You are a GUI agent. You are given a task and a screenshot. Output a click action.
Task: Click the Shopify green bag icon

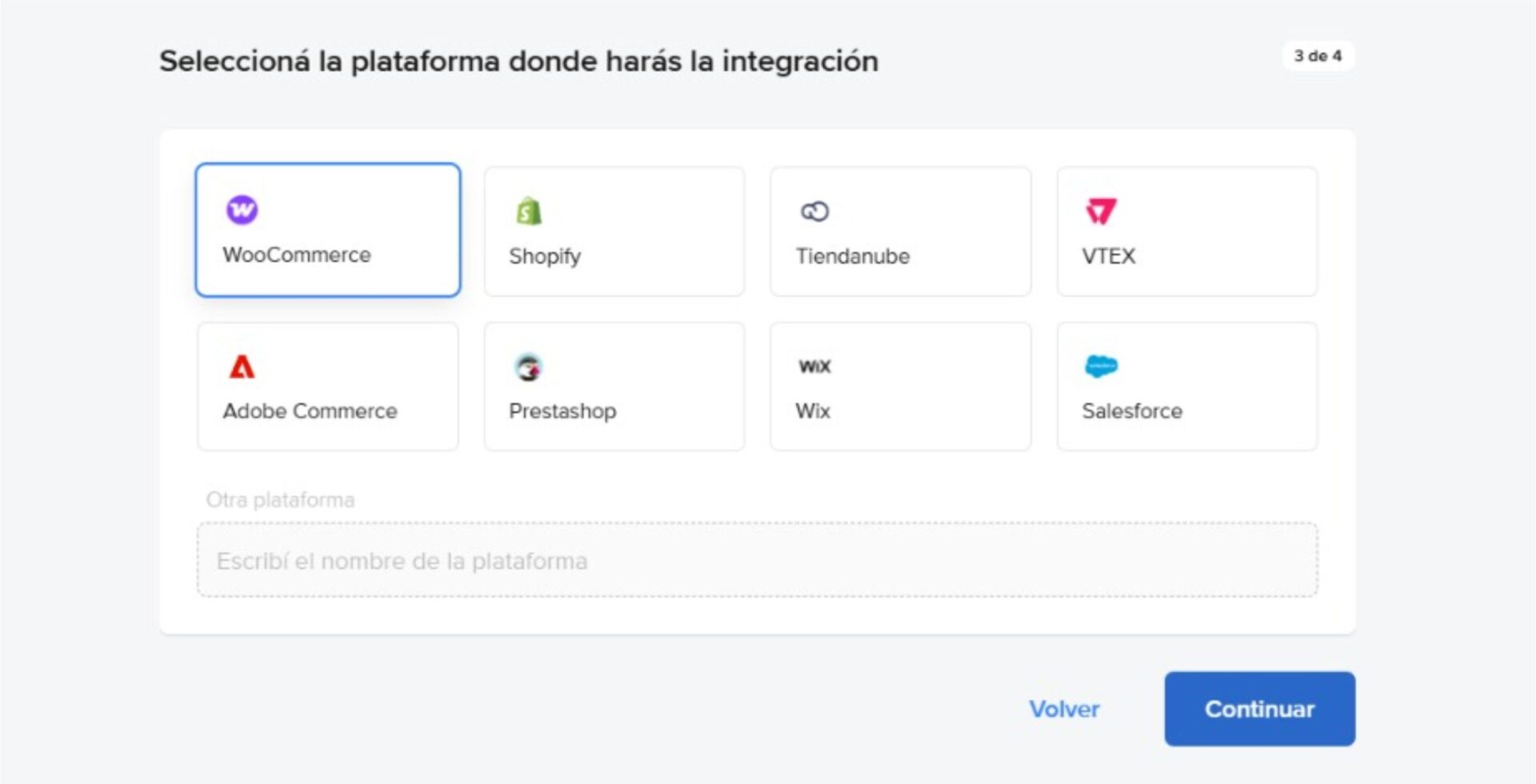(529, 211)
